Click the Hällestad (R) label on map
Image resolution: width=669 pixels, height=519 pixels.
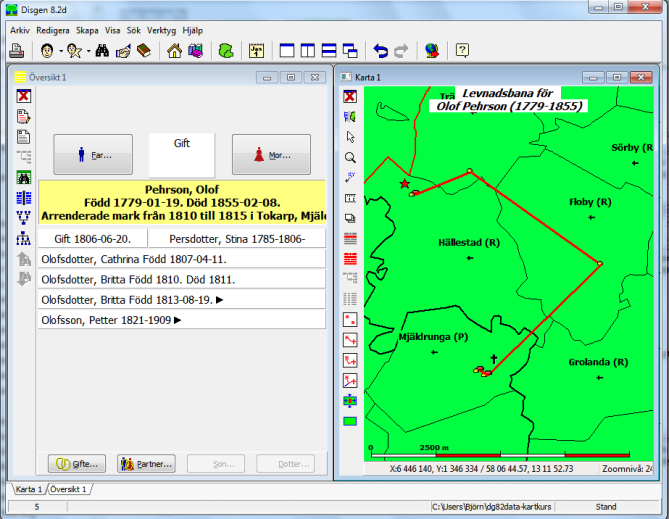(x=469, y=242)
